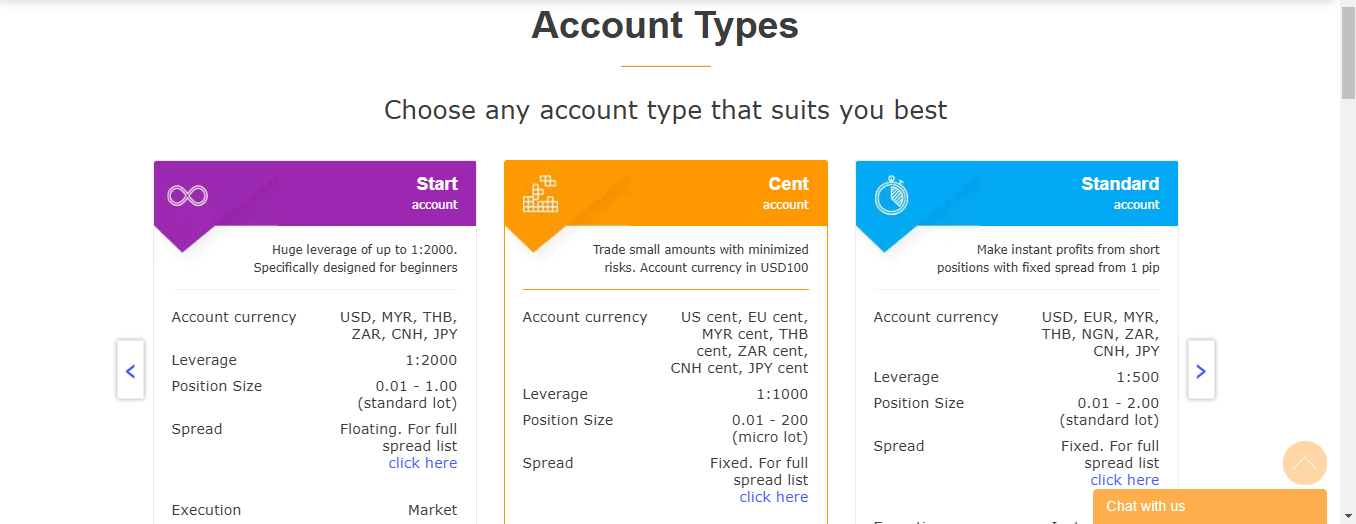Click the Start account leverage value 1:2000

[x=431, y=360]
